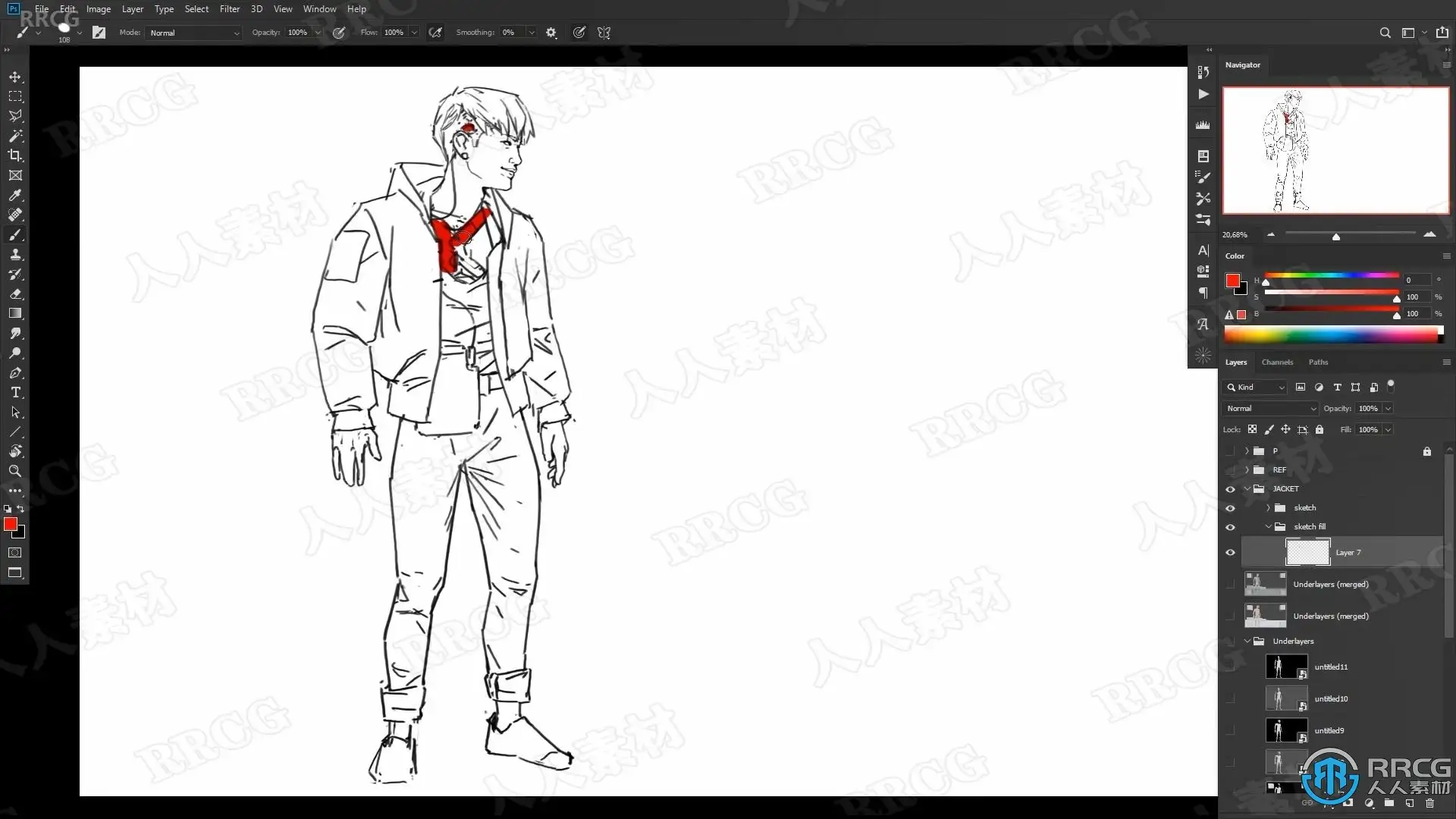Open brush settings gear icon
The image size is (1456, 819).
[x=551, y=33]
